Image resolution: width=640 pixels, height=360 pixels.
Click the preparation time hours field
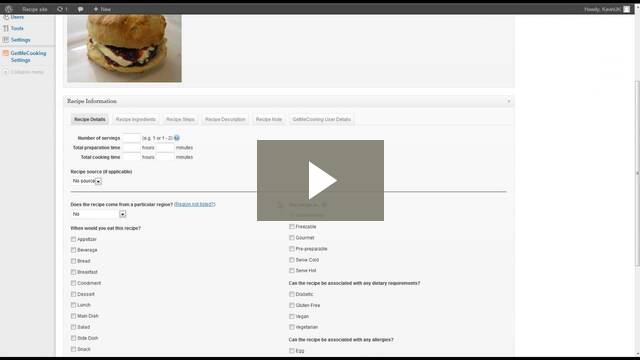coord(131,147)
